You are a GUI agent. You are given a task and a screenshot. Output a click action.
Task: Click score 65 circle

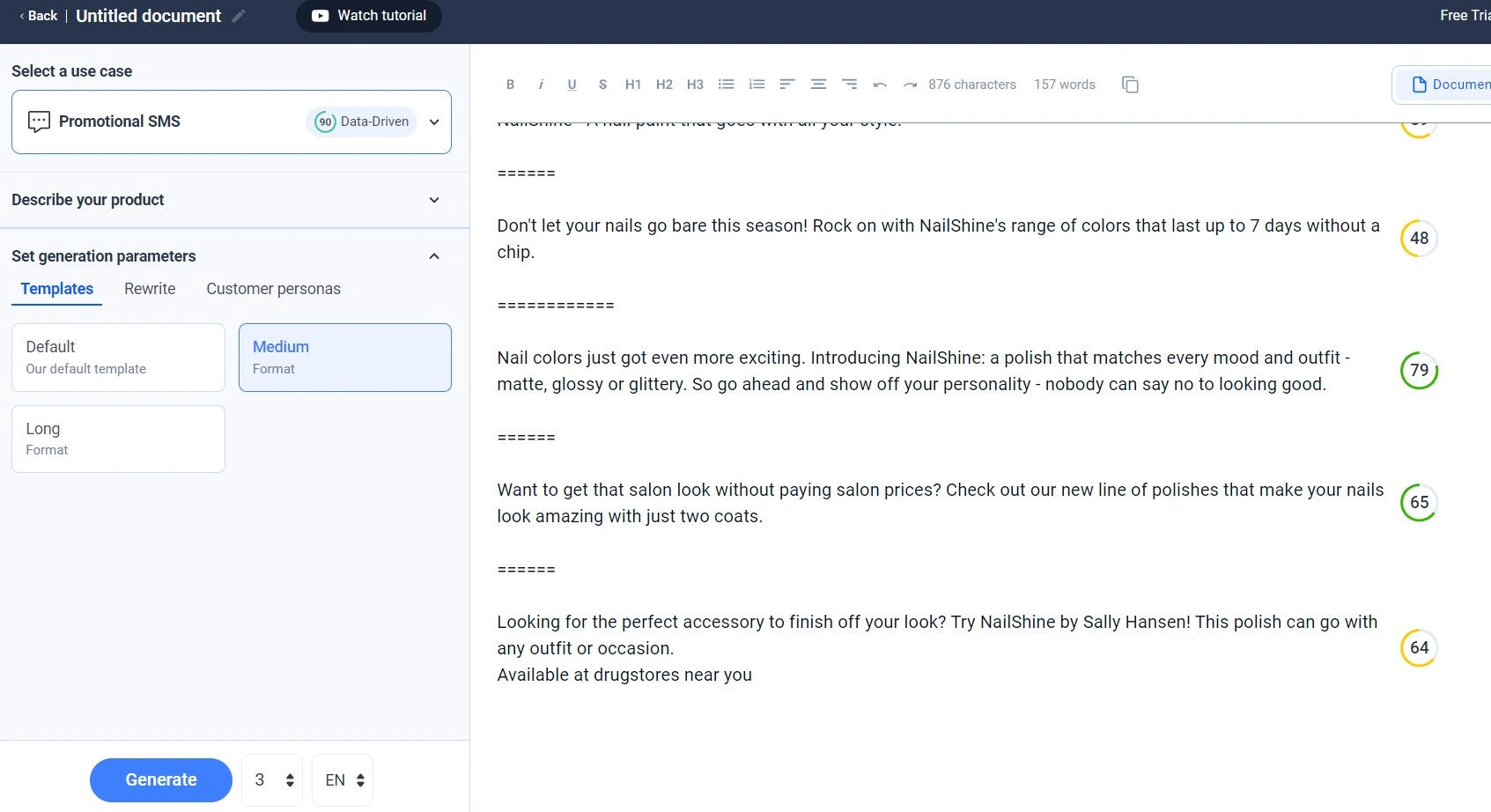[1419, 502]
